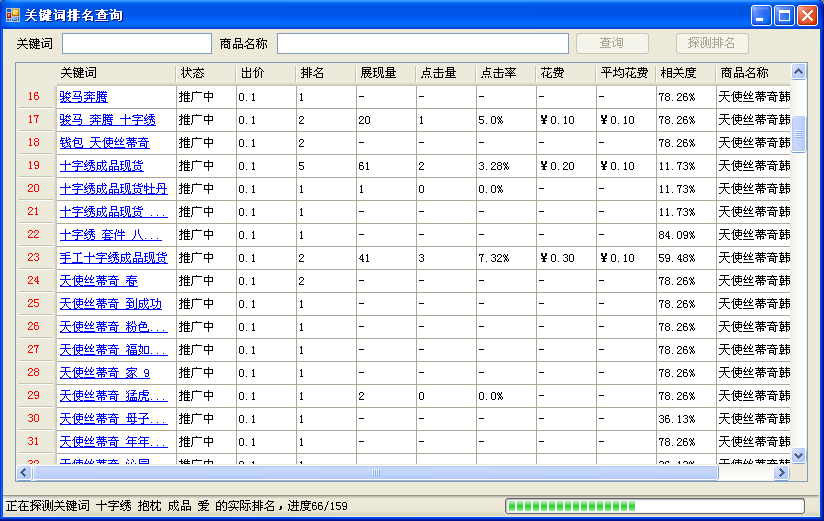This screenshot has width=824, height=521.
Task: Click the vertical scrollbar down arrow
Action: click(799, 456)
